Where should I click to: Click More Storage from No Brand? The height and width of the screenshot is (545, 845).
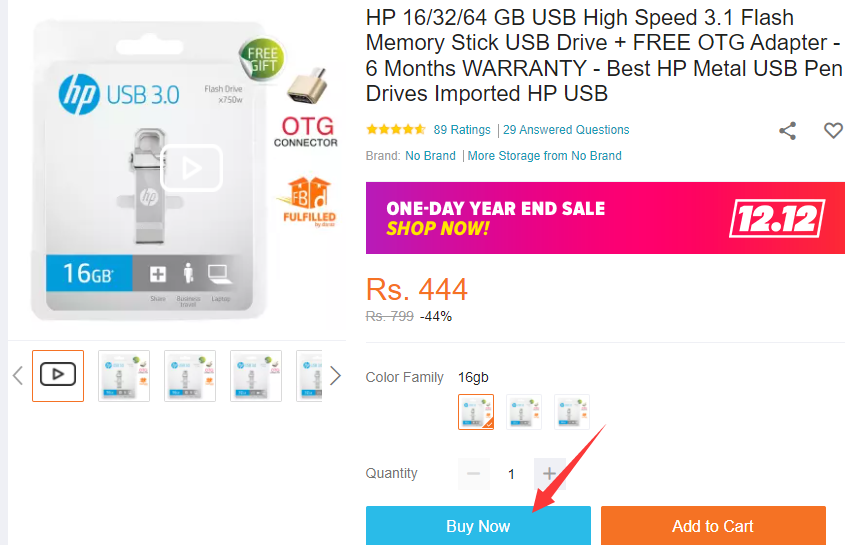coord(544,156)
